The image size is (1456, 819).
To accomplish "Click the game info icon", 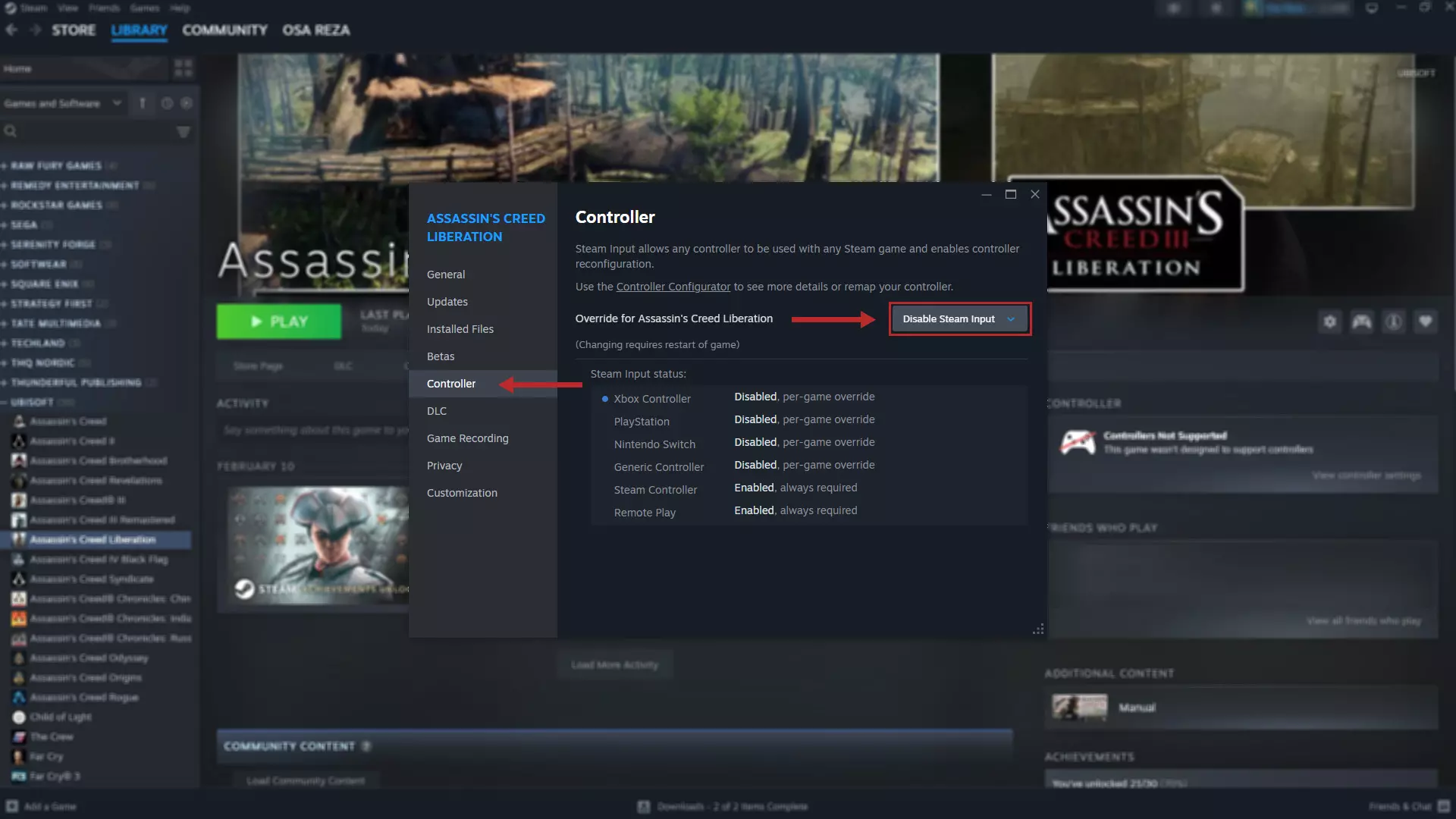I will pos(1394,322).
